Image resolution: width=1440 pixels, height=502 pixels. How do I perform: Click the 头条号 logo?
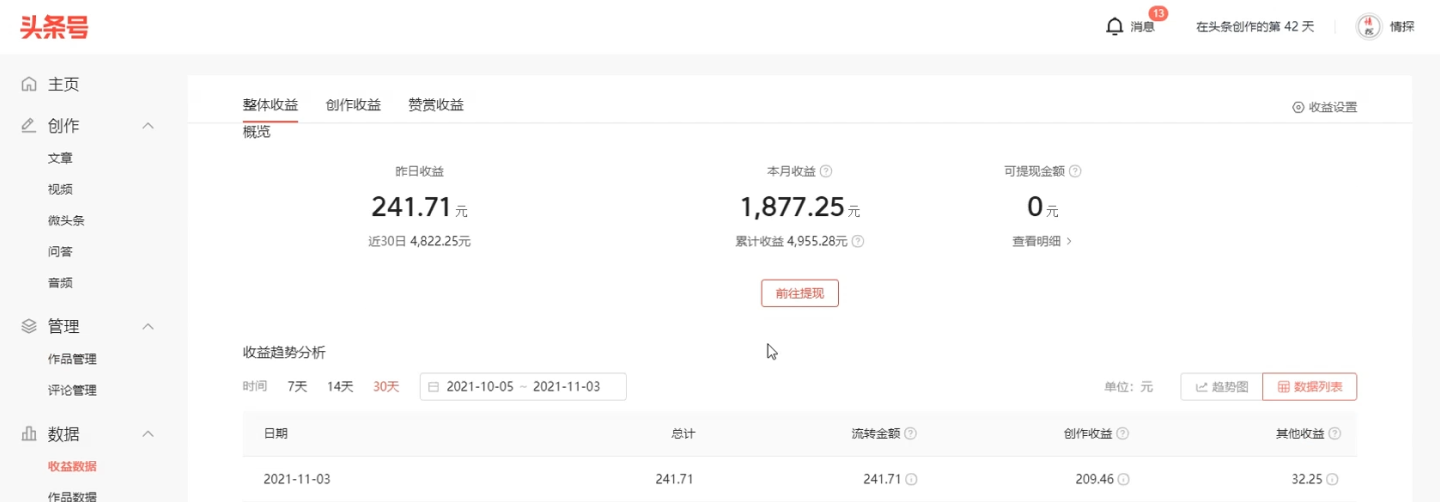coord(54,26)
